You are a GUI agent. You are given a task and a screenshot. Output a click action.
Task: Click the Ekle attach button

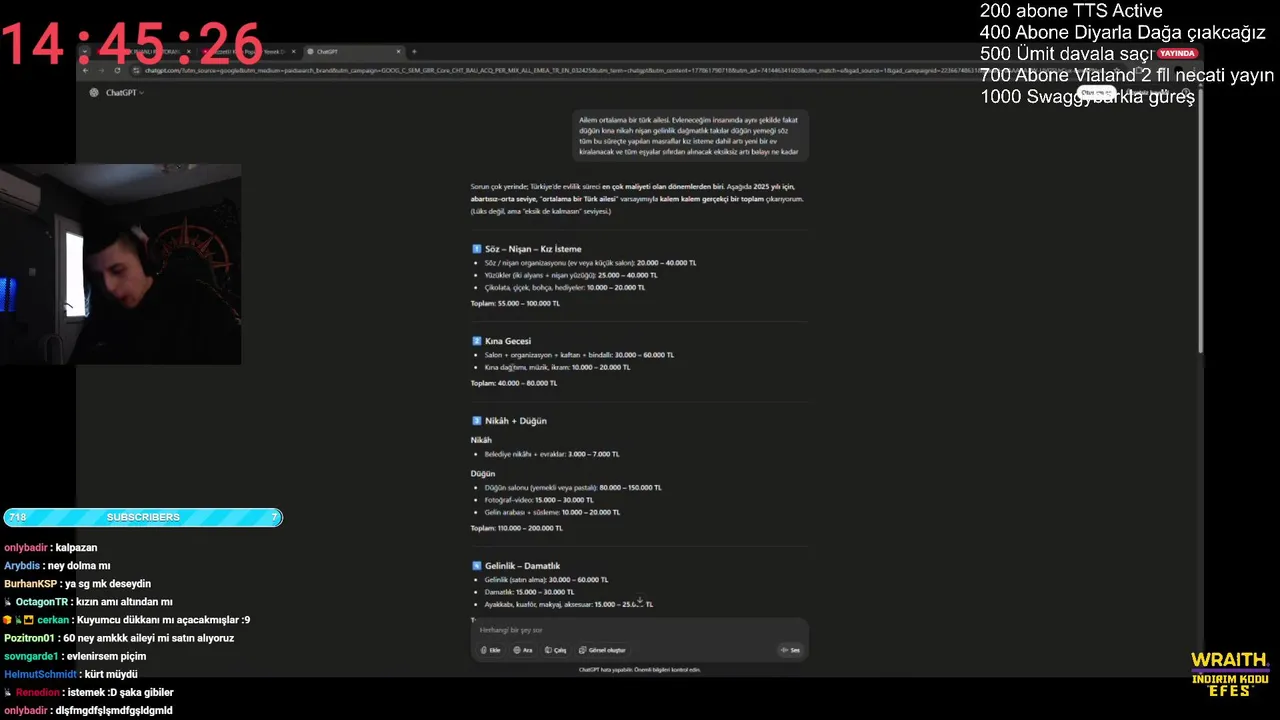tap(490, 650)
